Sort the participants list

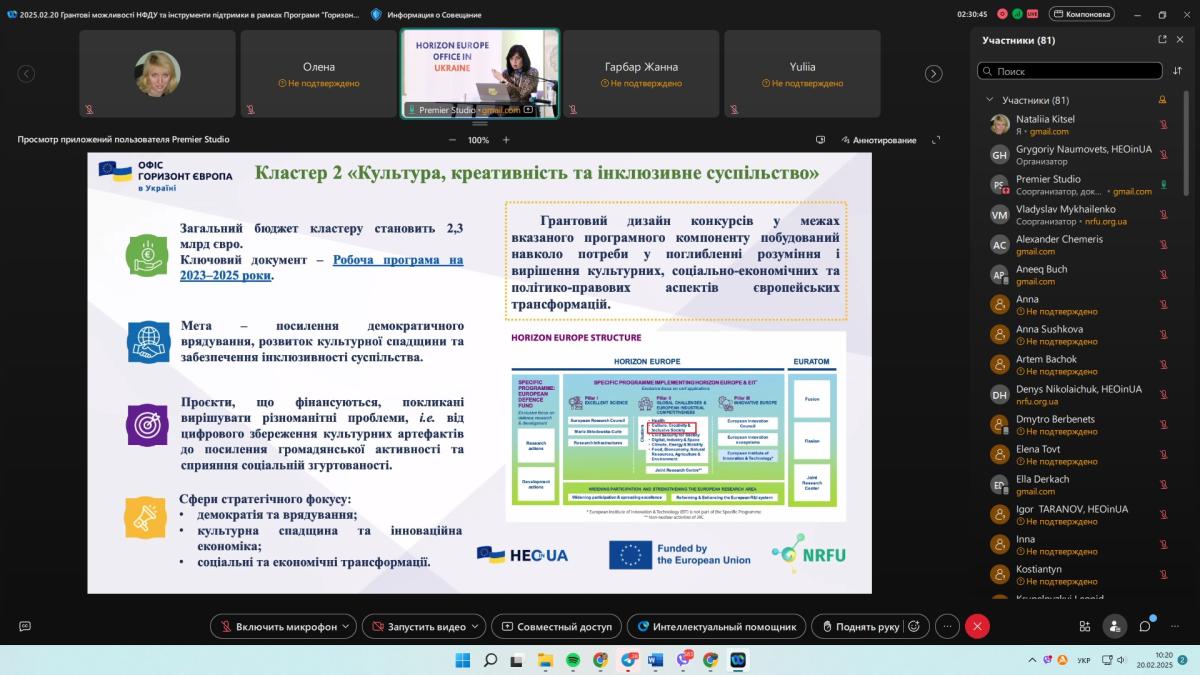(1177, 71)
